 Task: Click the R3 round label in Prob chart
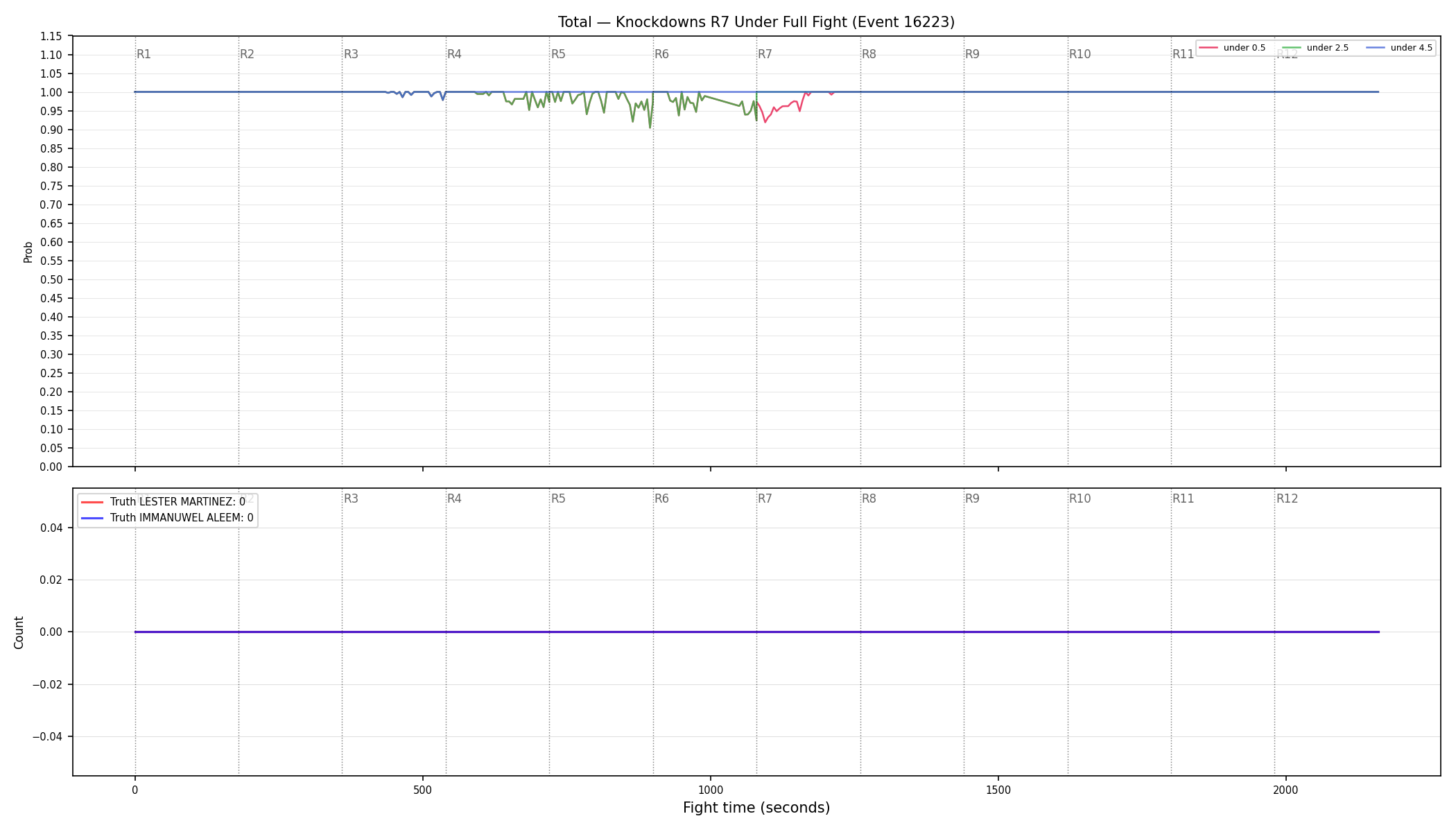coord(351,54)
